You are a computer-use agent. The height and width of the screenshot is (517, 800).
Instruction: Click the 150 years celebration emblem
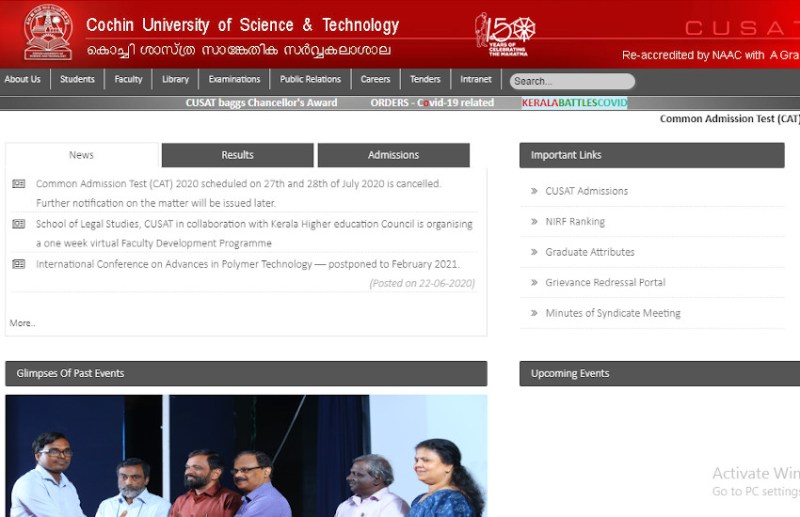click(x=507, y=34)
